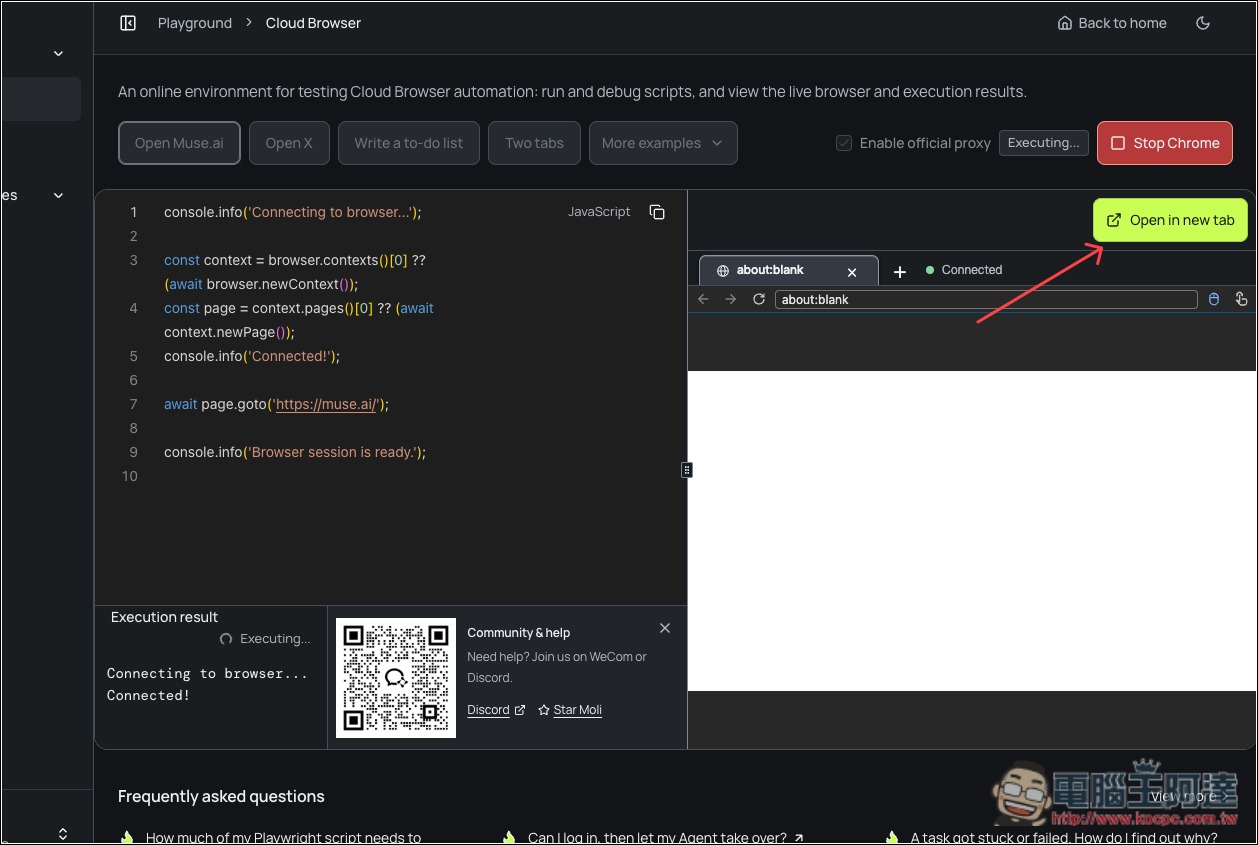This screenshot has height=845, width=1258.
Task: Expand the sidebar section labeled 'es'
Action: tap(58, 195)
